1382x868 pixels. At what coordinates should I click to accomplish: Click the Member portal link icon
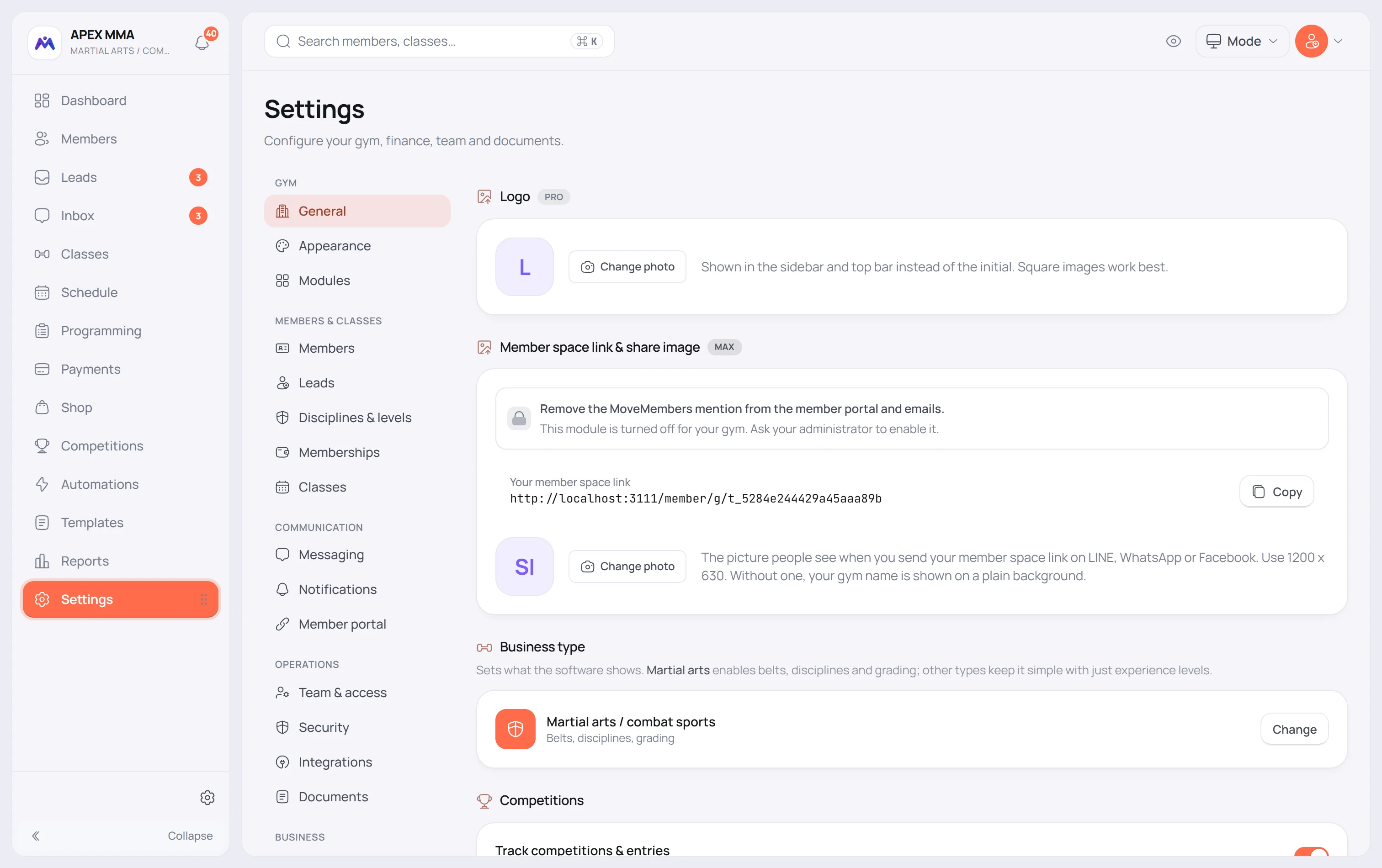(282, 624)
